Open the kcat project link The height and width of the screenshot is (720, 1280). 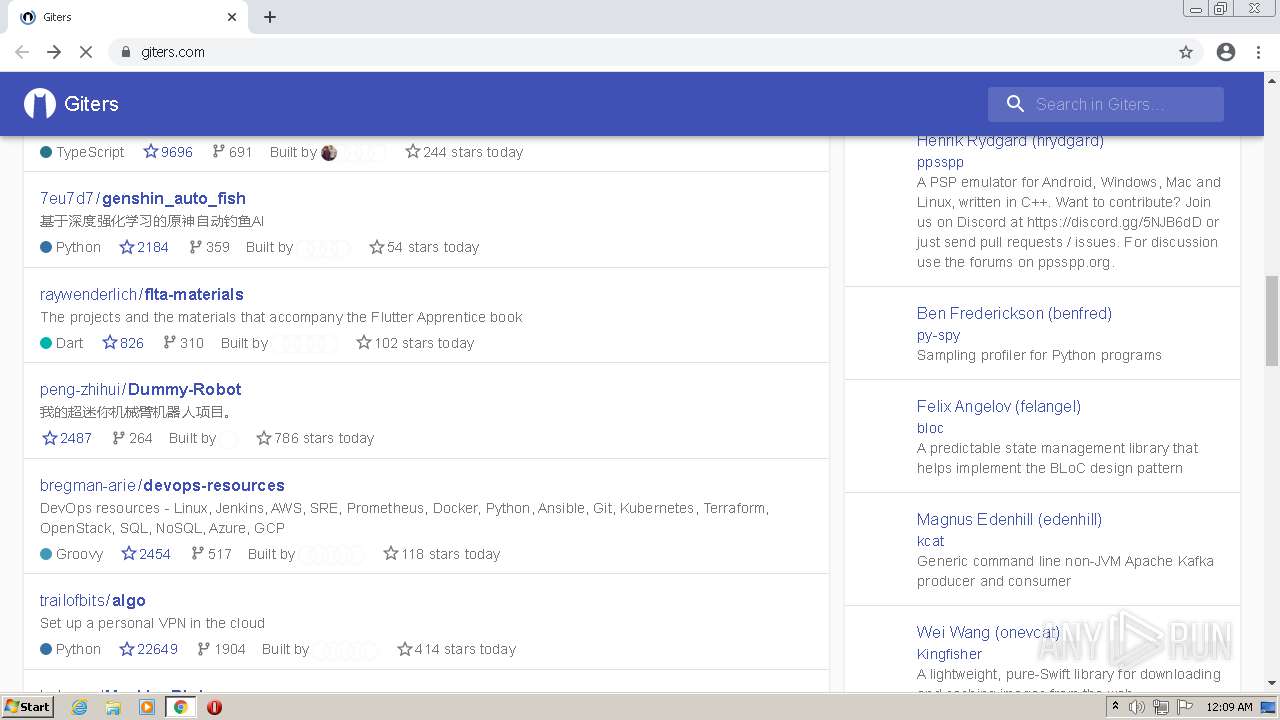pyautogui.click(x=930, y=541)
